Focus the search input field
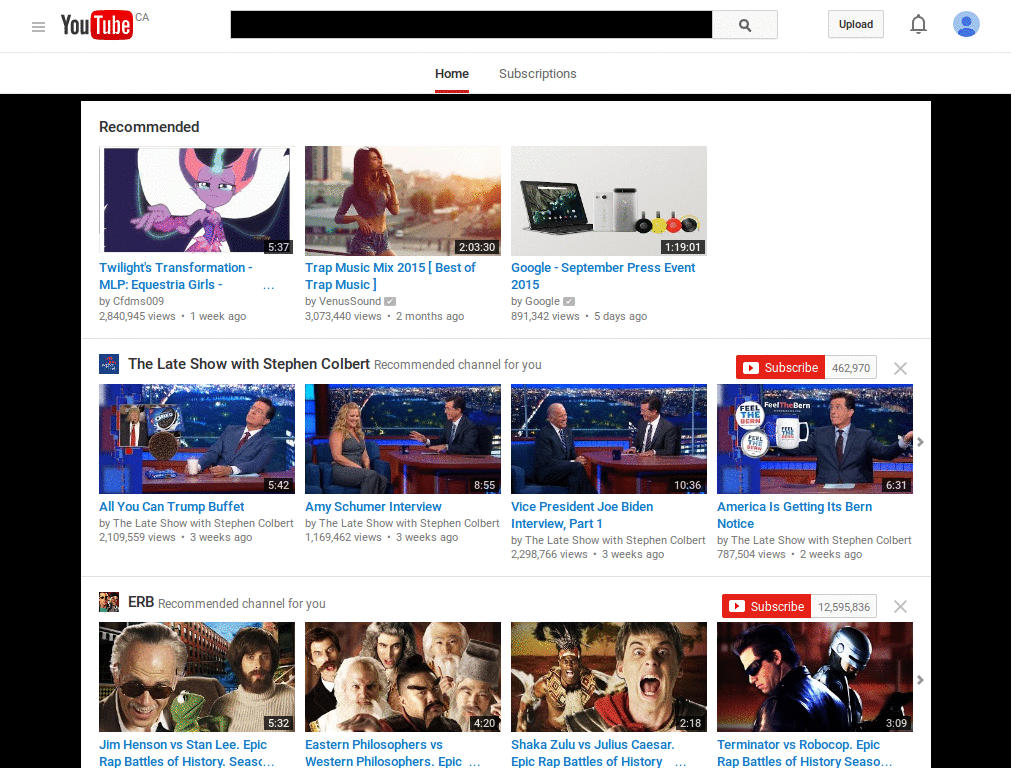The height and width of the screenshot is (768, 1024). click(x=471, y=25)
